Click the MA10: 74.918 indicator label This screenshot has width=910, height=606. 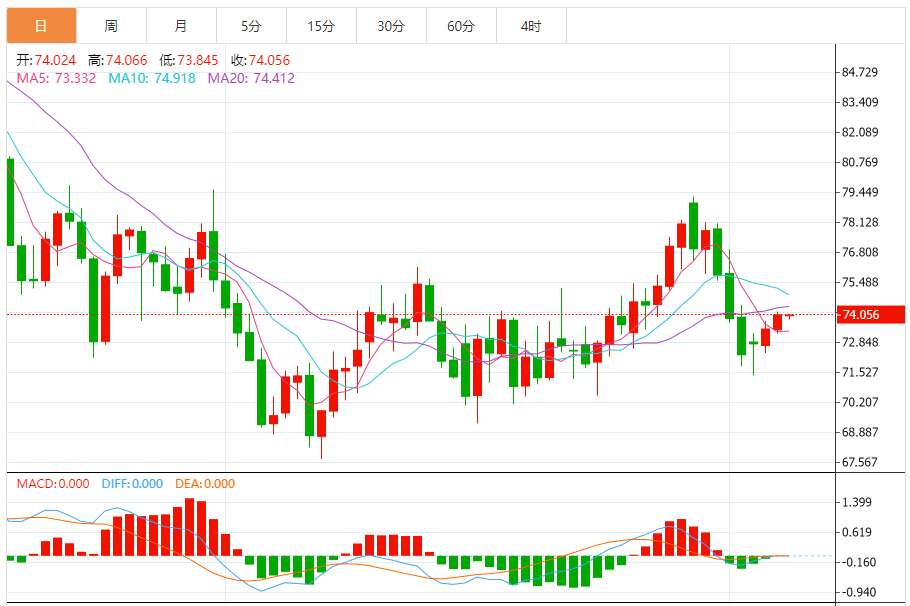pyautogui.click(x=152, y=78)
